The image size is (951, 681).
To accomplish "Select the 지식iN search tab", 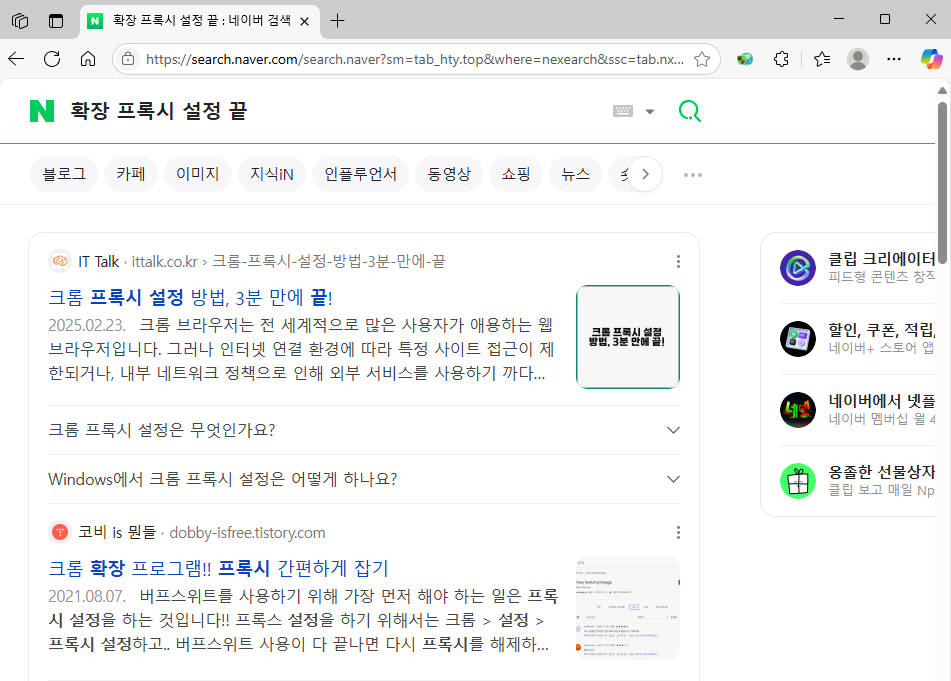I will tap(272, 175).
